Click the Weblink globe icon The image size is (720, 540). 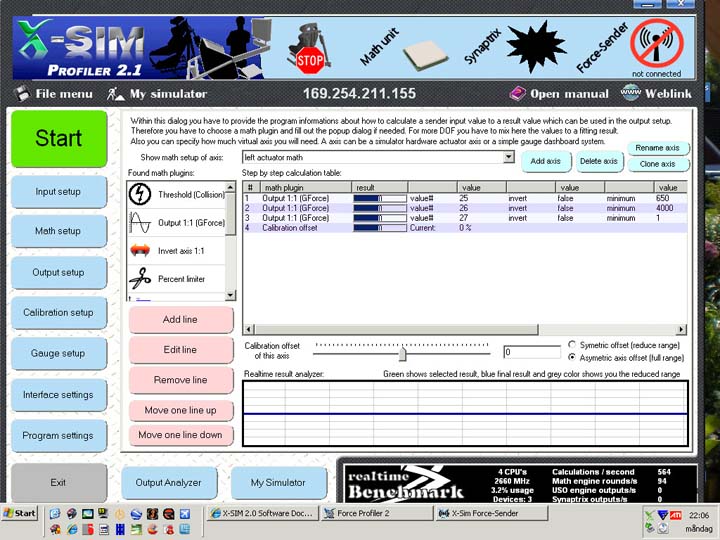(630, 92)
